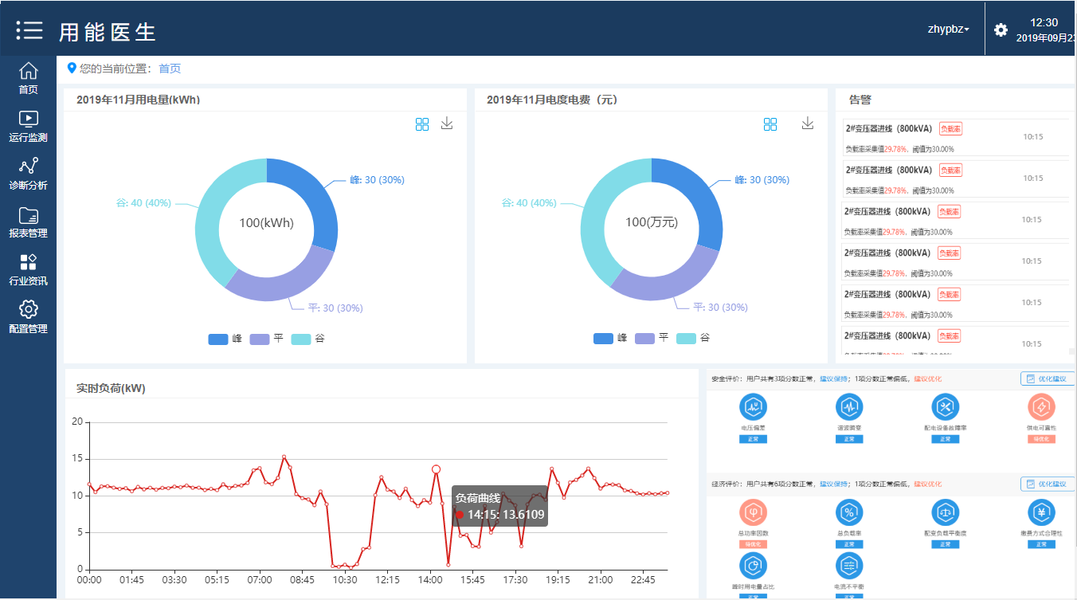Viewport: 1077px width, 600px height.
Task: Toggle 峰 legend in 电度电费 chart
Action: pyautogui.click(x=611, y=338)
